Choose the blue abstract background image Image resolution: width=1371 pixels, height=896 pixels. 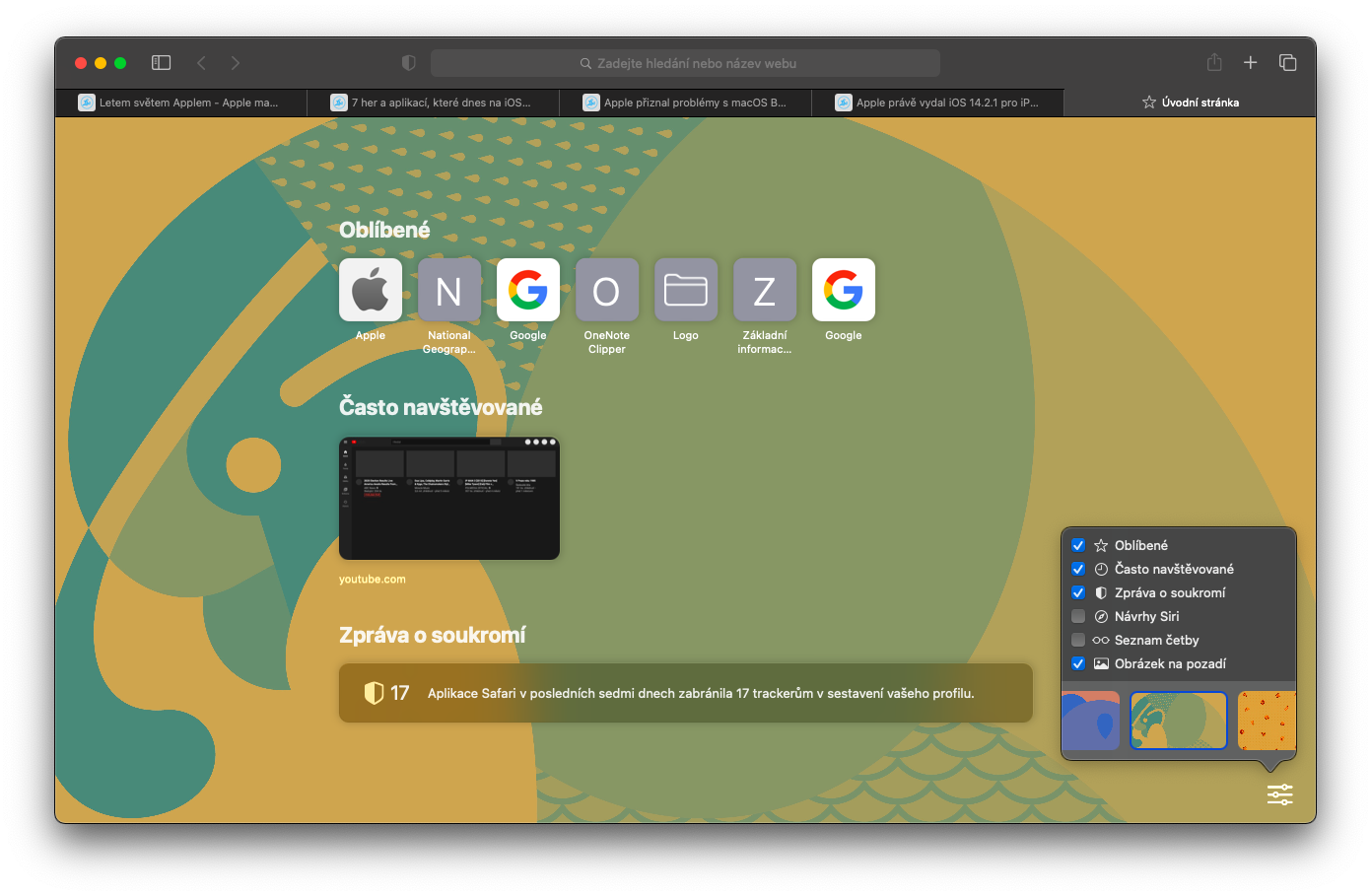[x=1090, y=721]
